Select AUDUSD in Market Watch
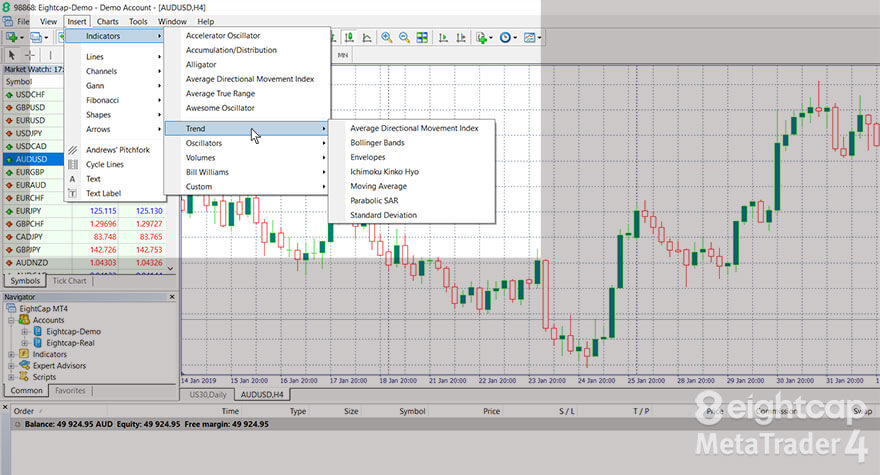The width and height of the screenshot is (880, 475). [34, 159]
